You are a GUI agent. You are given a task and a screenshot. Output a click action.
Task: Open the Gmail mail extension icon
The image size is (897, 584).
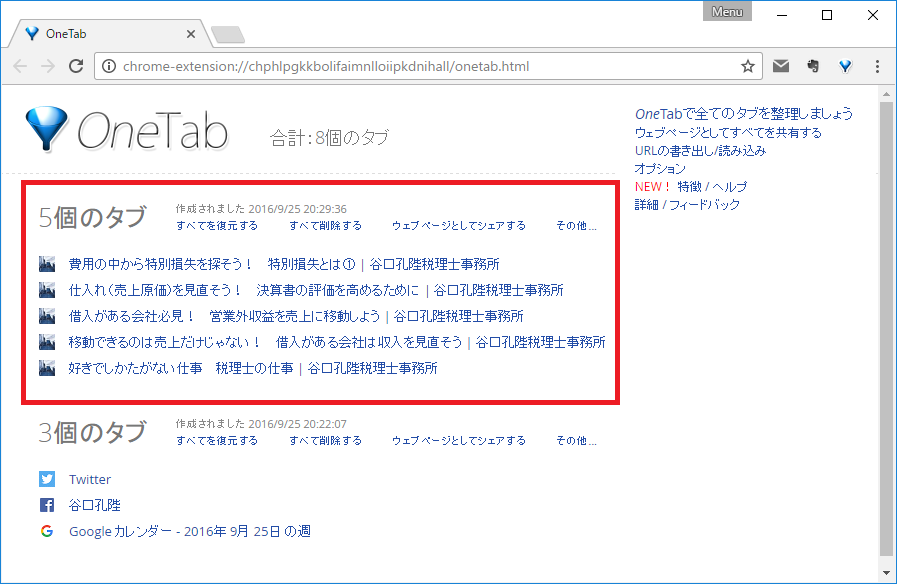tap(781, 66)
